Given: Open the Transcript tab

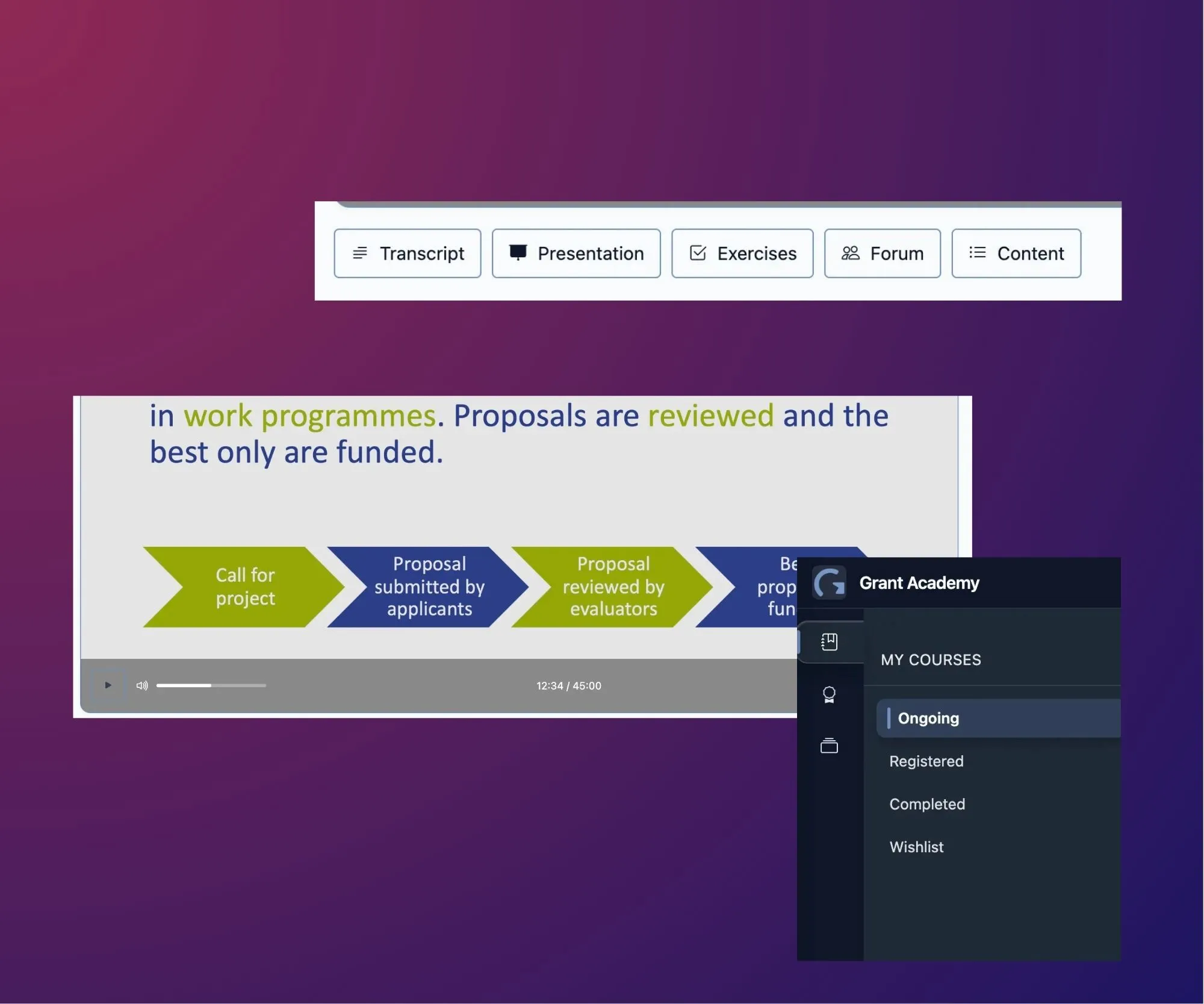Looking at the screenshot, I should coord(408,254).
